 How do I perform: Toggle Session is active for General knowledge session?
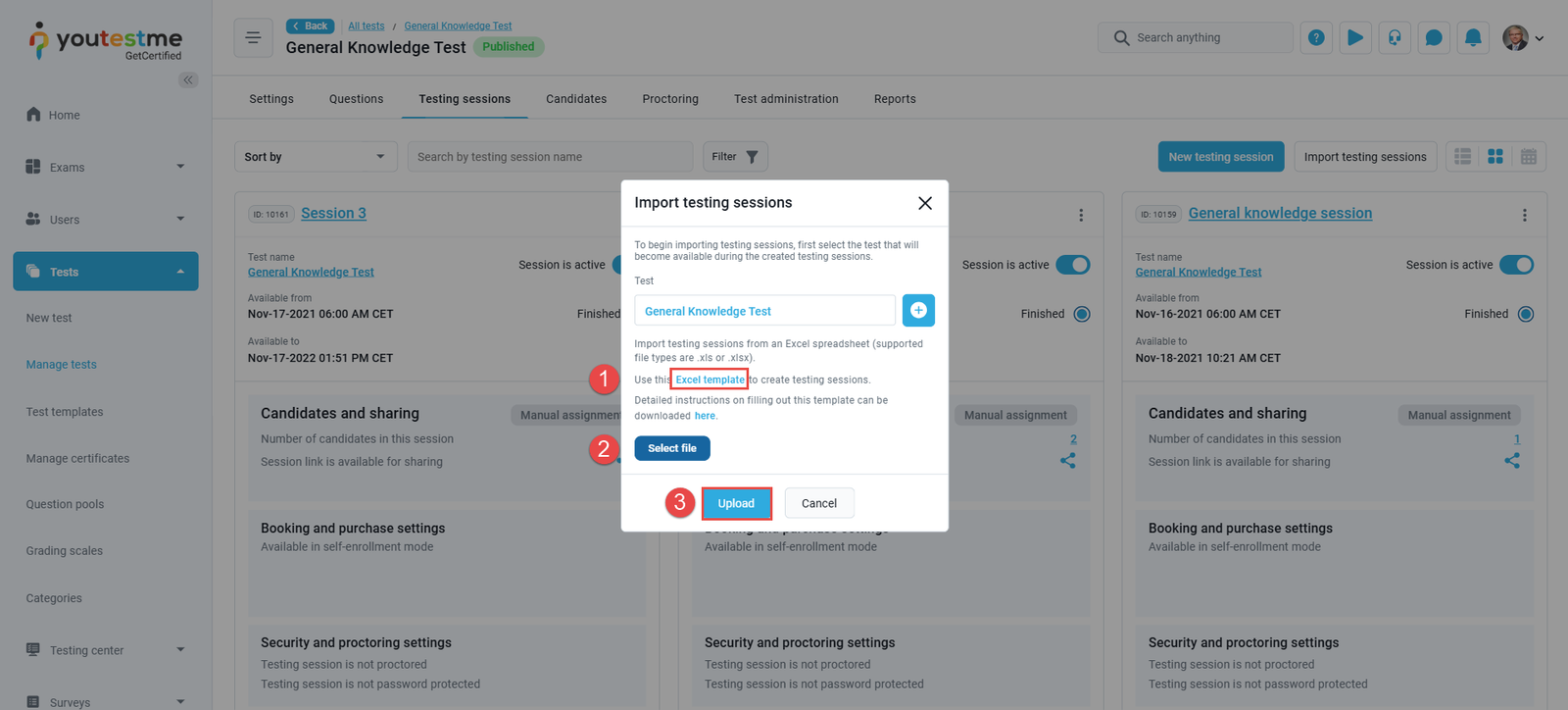pos(1516,265)
